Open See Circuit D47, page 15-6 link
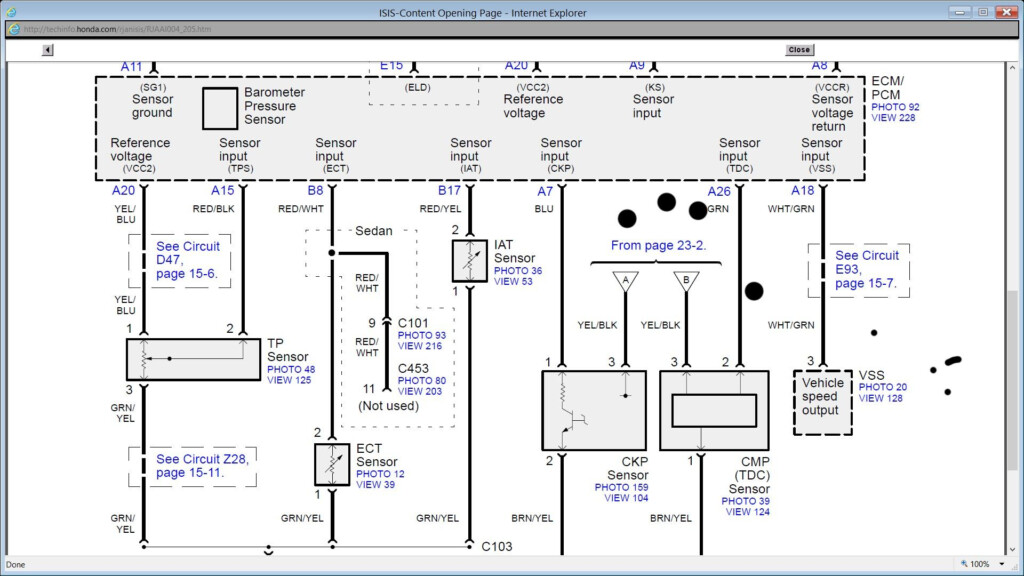This screenshot has width=1024, height=576. click(187, 260)
